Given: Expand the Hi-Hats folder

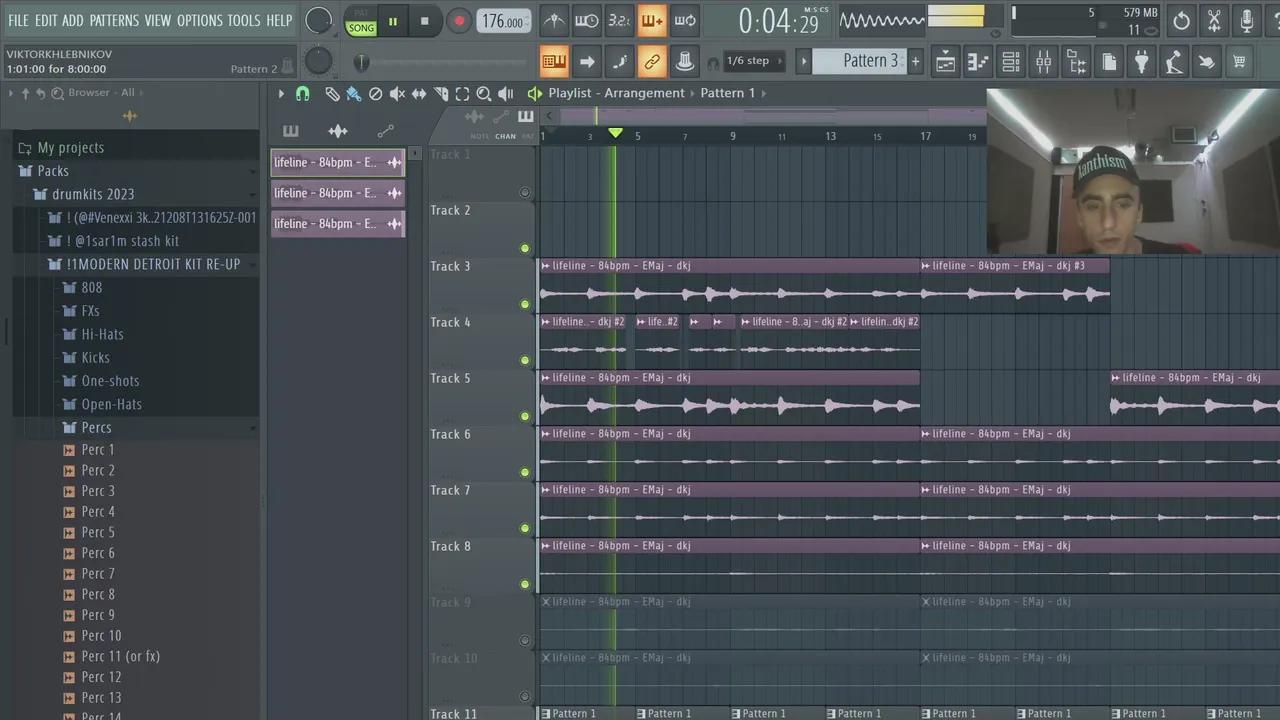Looking at the screenshot, I should pos(102,334).
